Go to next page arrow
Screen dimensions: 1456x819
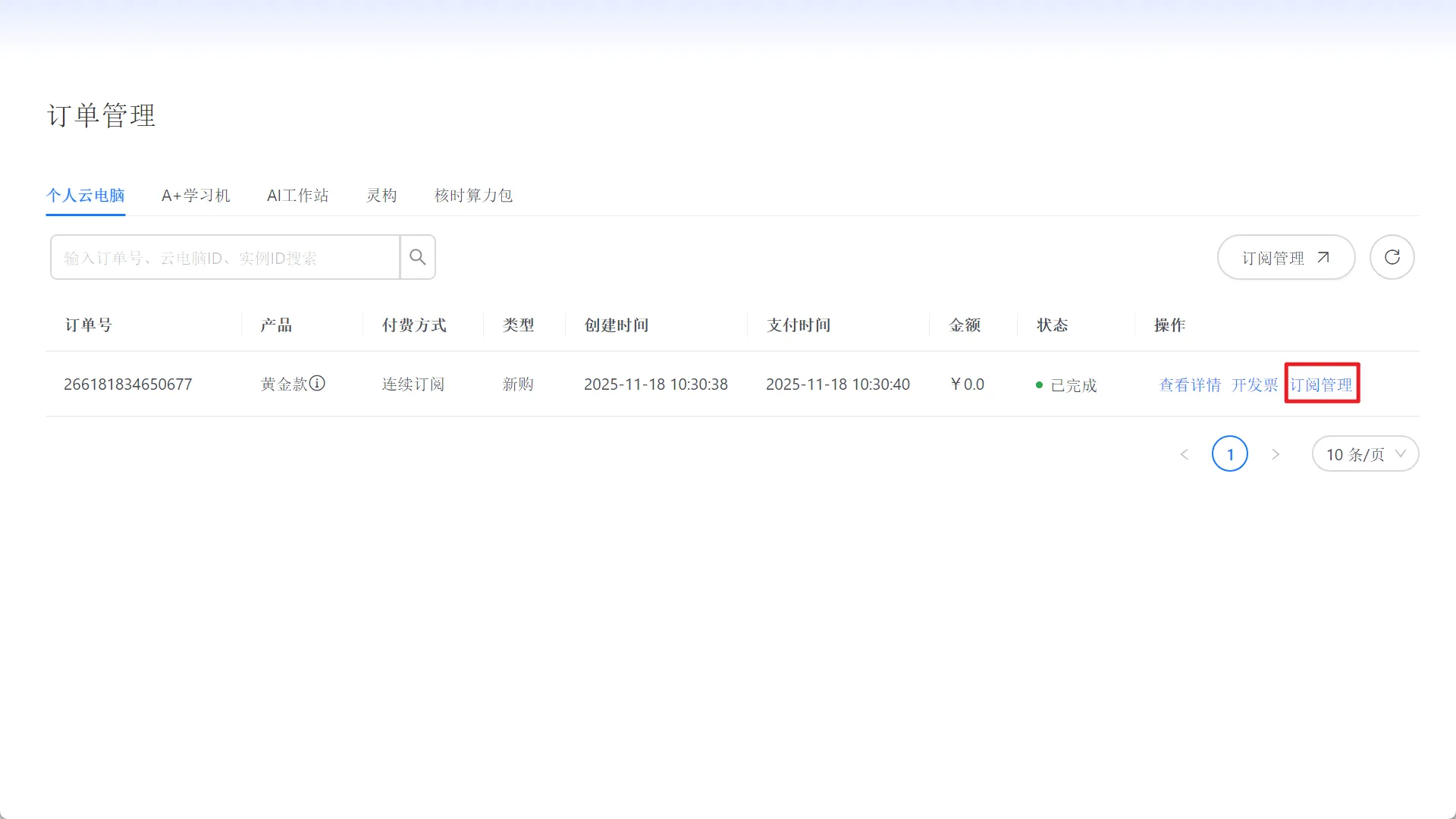1276,454
